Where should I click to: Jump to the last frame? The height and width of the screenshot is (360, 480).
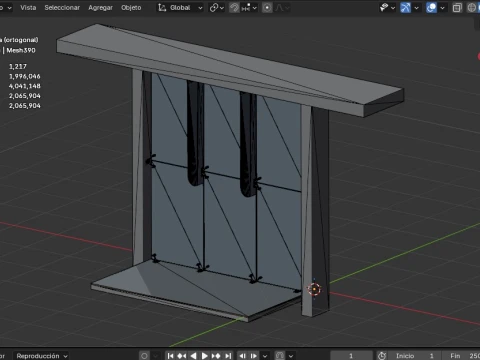tap(228, 356)
